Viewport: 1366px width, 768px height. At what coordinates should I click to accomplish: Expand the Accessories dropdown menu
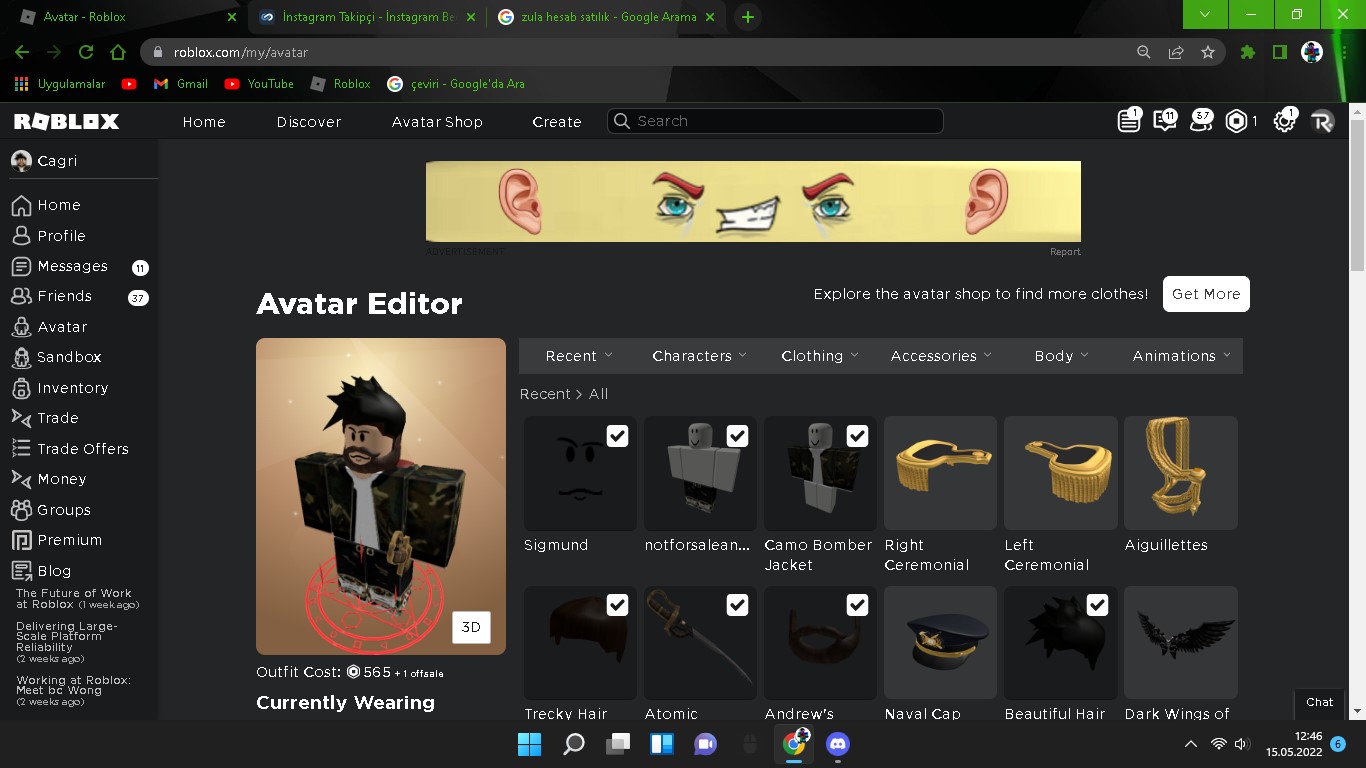[x=941, y=356]
